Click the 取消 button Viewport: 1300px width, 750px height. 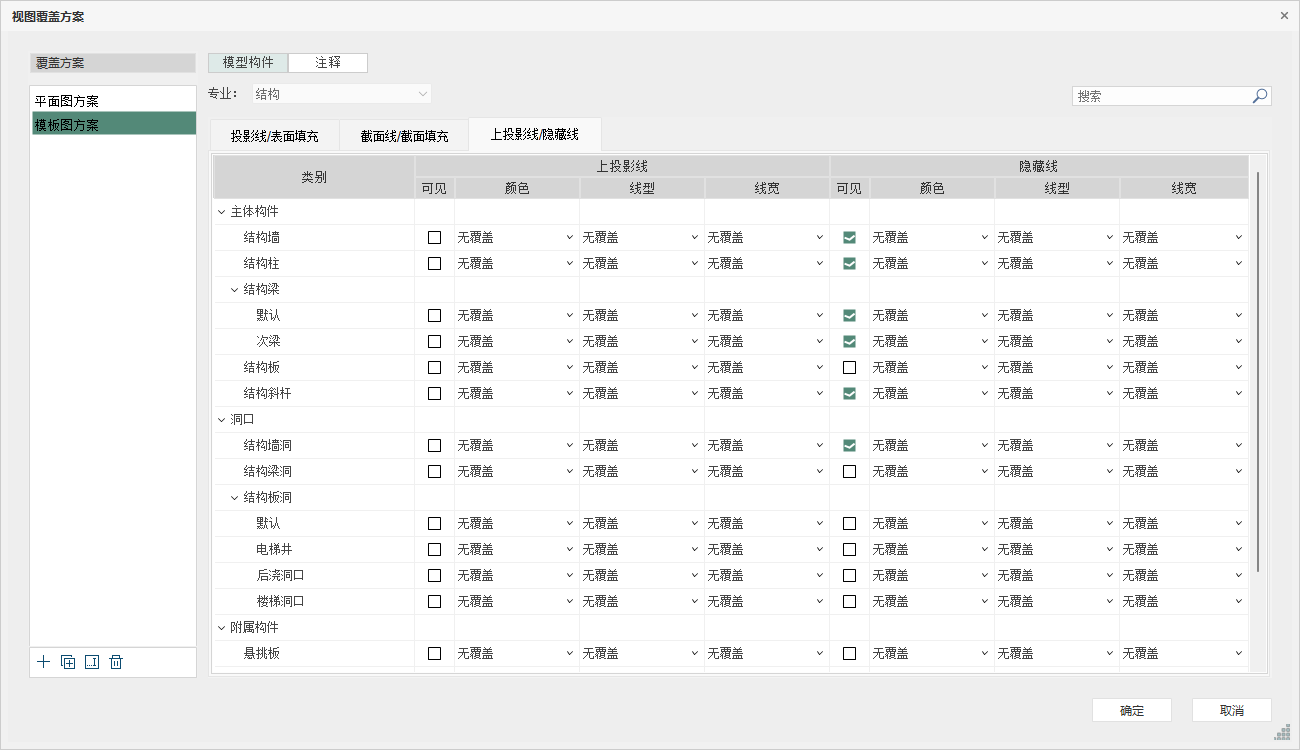pyautogui.click(x=1231, y=710)
